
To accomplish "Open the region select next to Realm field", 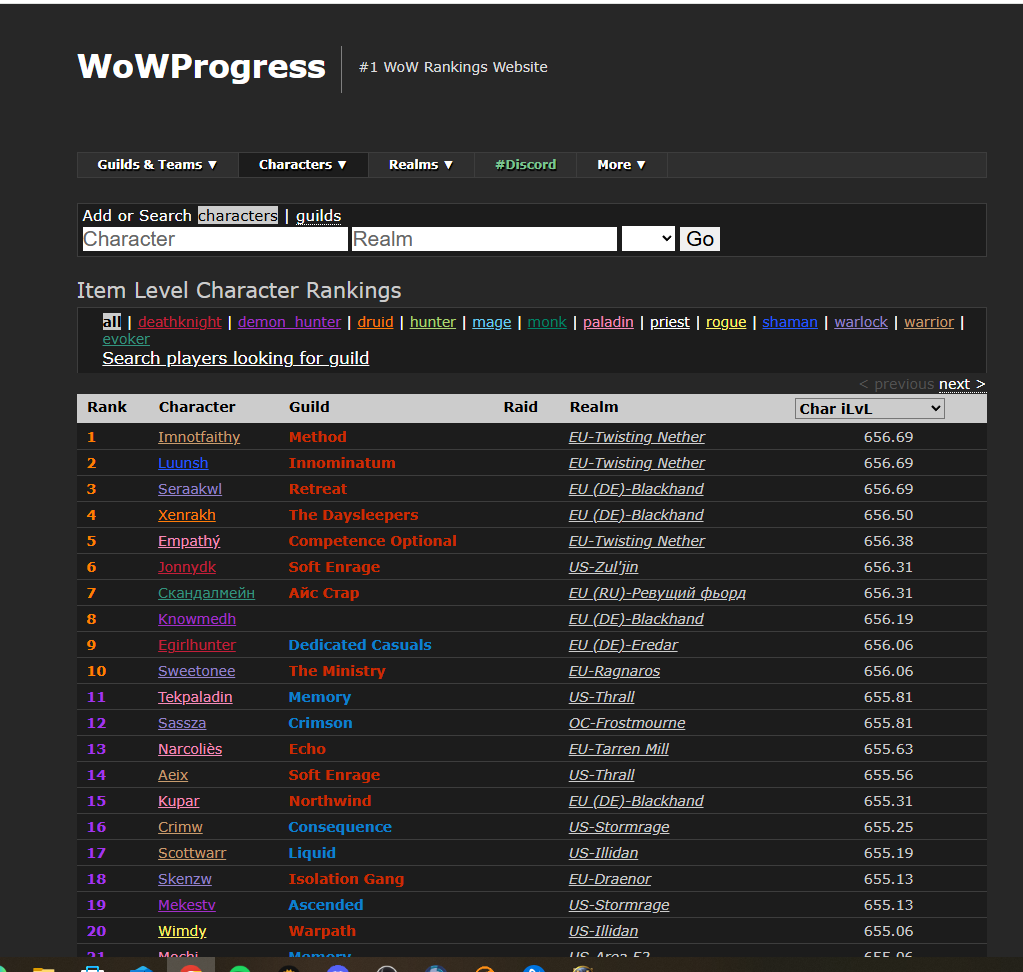I will [x=648, y=239].
